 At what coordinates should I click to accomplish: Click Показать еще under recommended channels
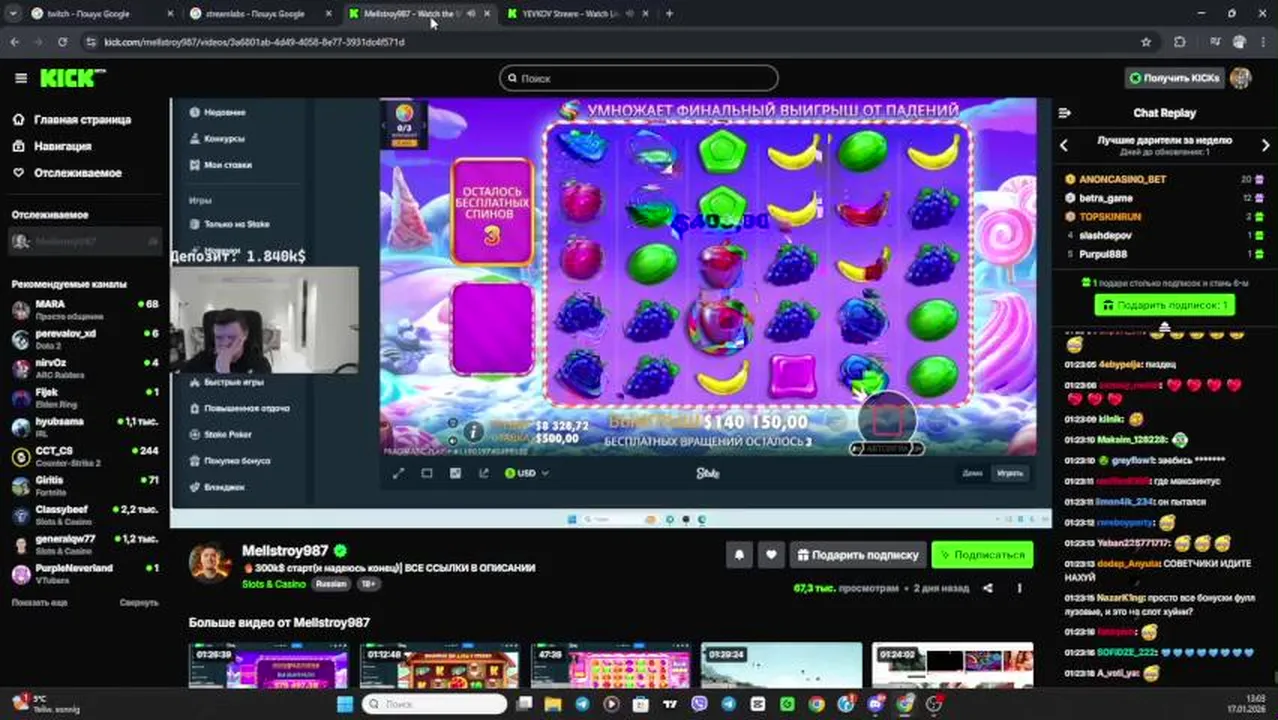tap(39, 603)
